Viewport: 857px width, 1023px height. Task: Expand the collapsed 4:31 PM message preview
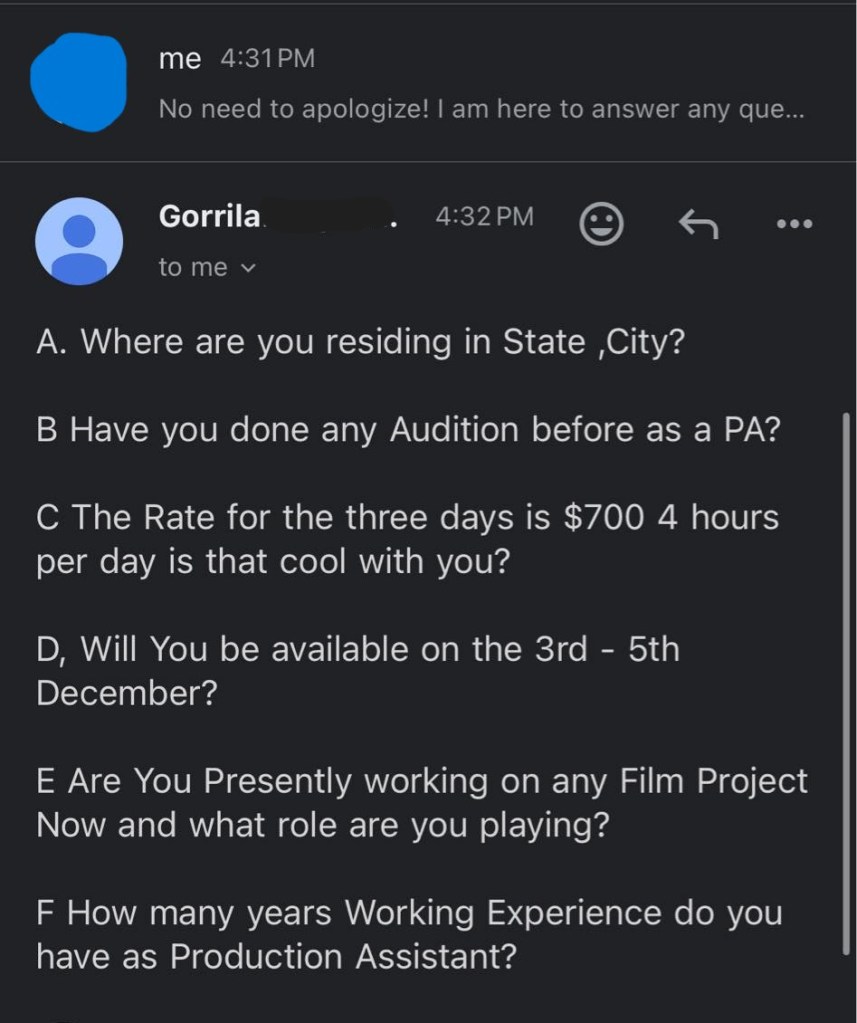point(482,109)
